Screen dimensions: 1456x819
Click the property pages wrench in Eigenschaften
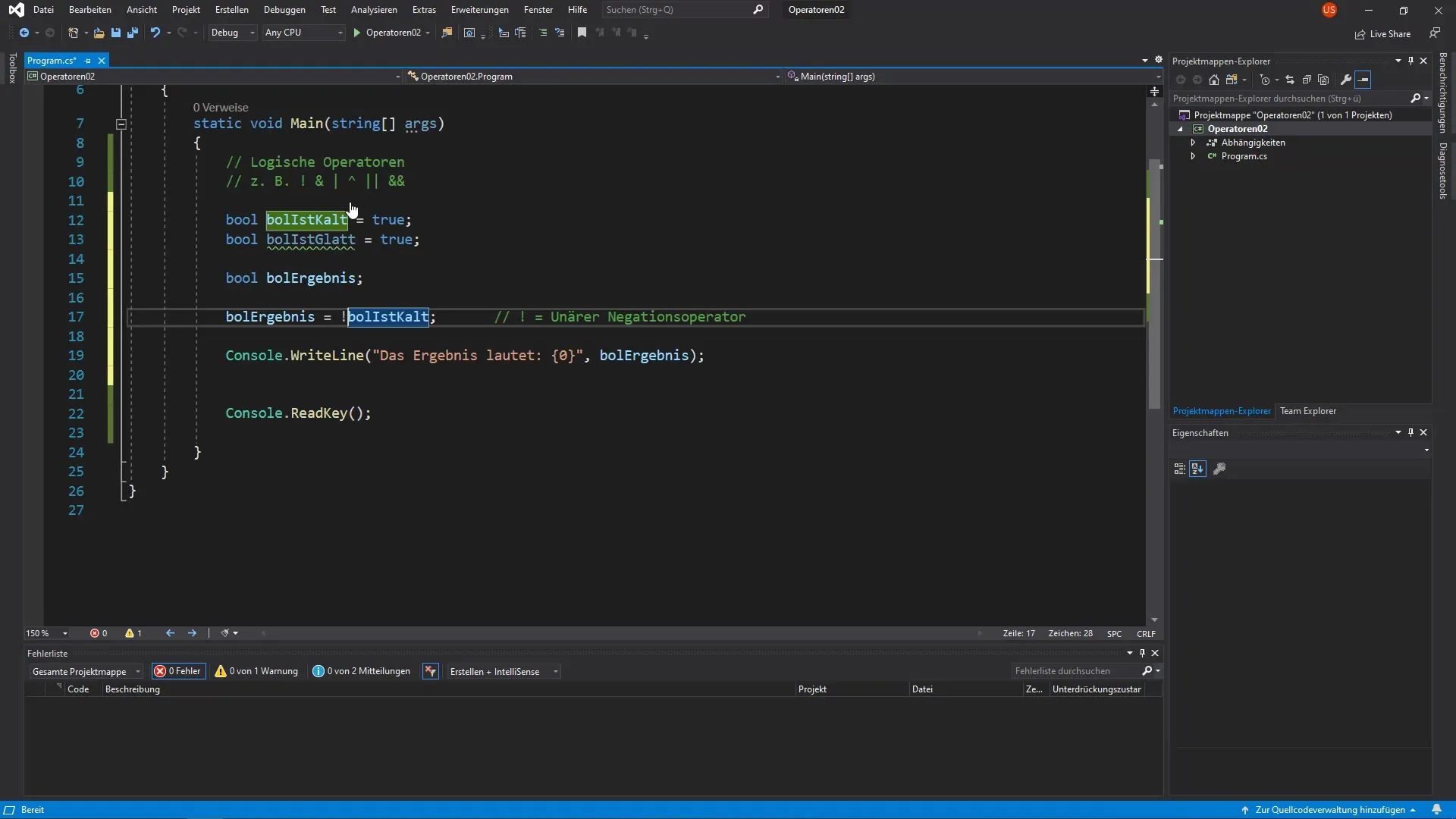(1219, 469)
